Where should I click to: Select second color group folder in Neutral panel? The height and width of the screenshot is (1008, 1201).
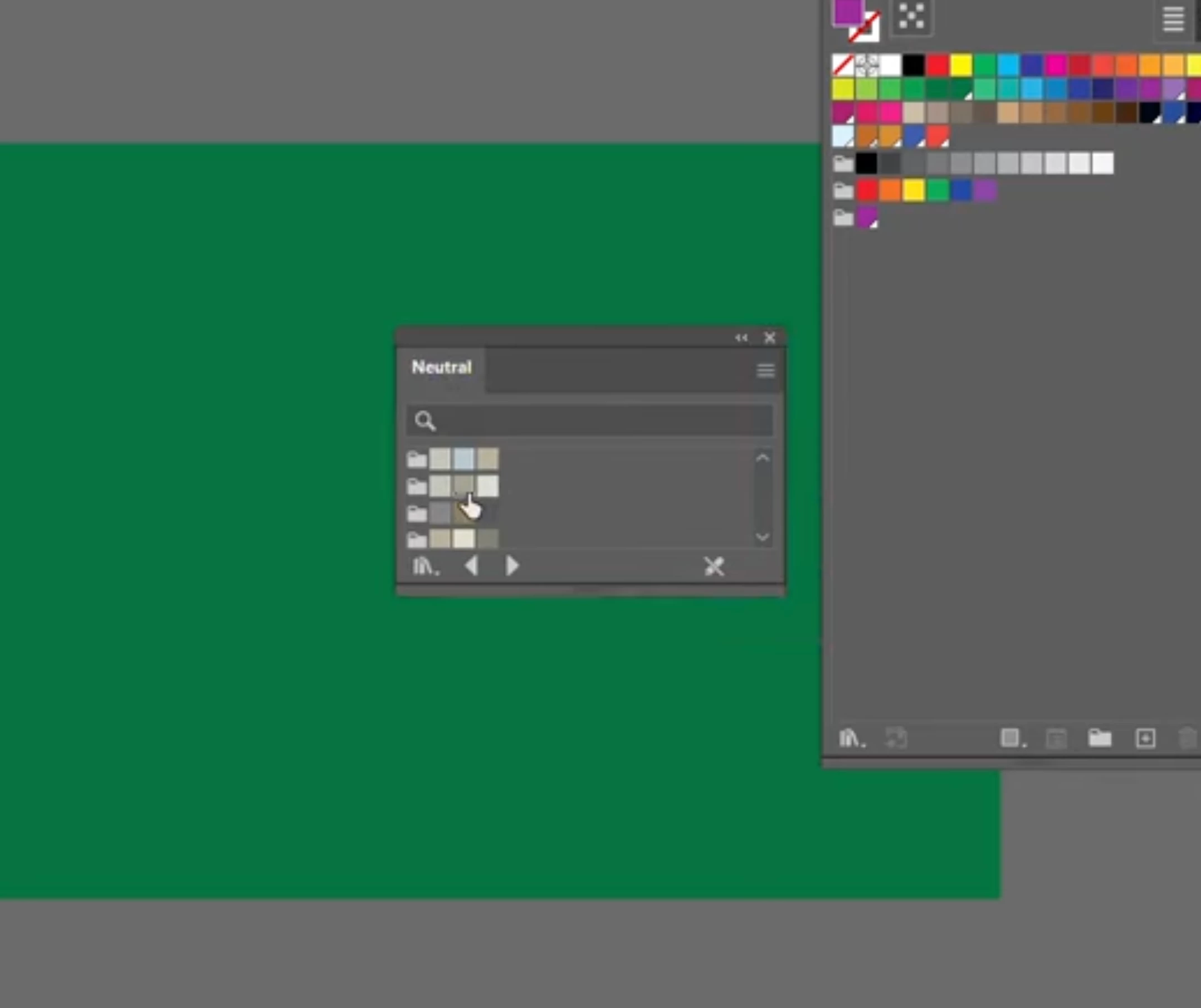pyautogui.click(x=417, y=487)
